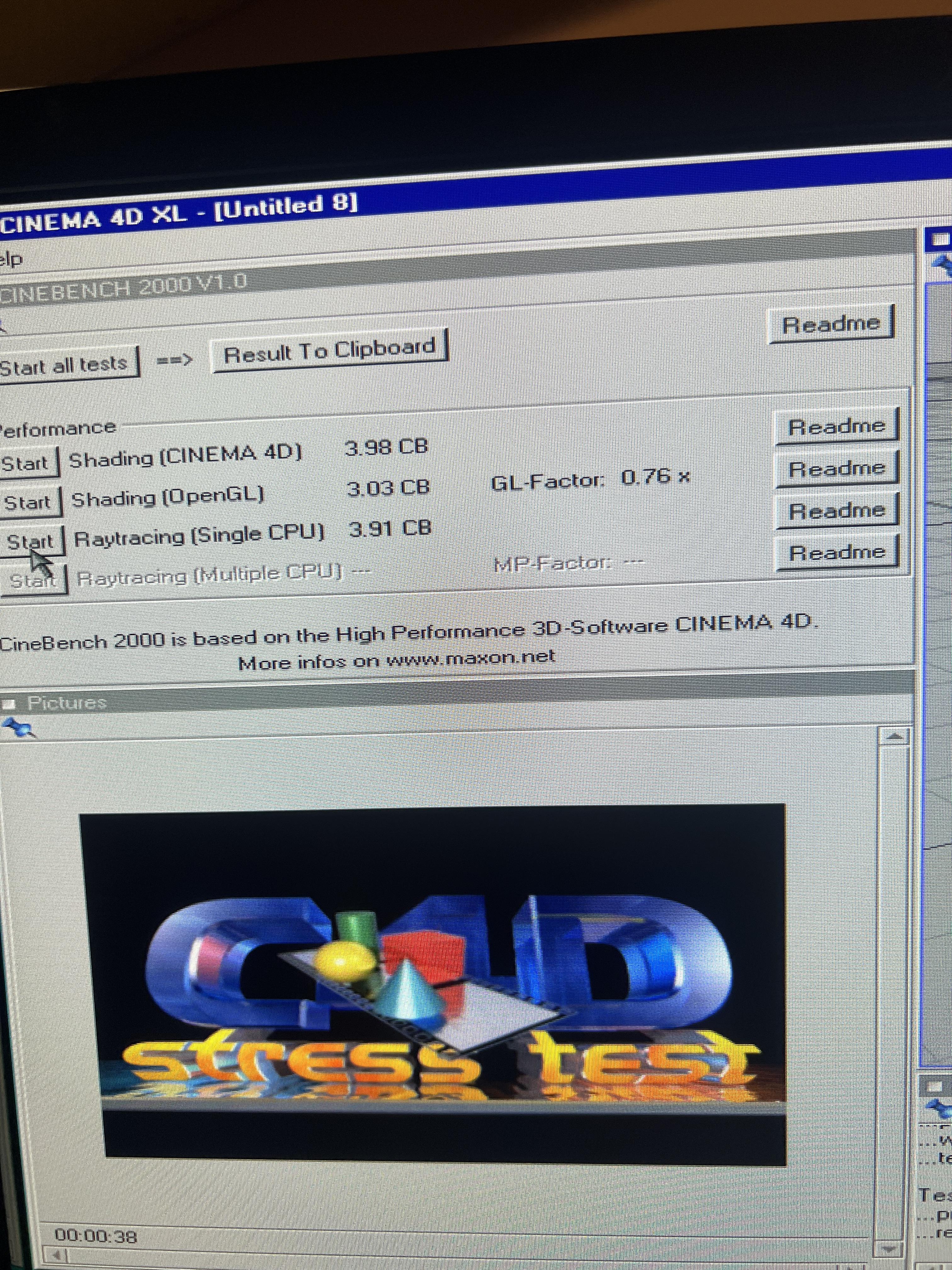
Task: Click Result To Clipboard button
Action: coord(329,351)
